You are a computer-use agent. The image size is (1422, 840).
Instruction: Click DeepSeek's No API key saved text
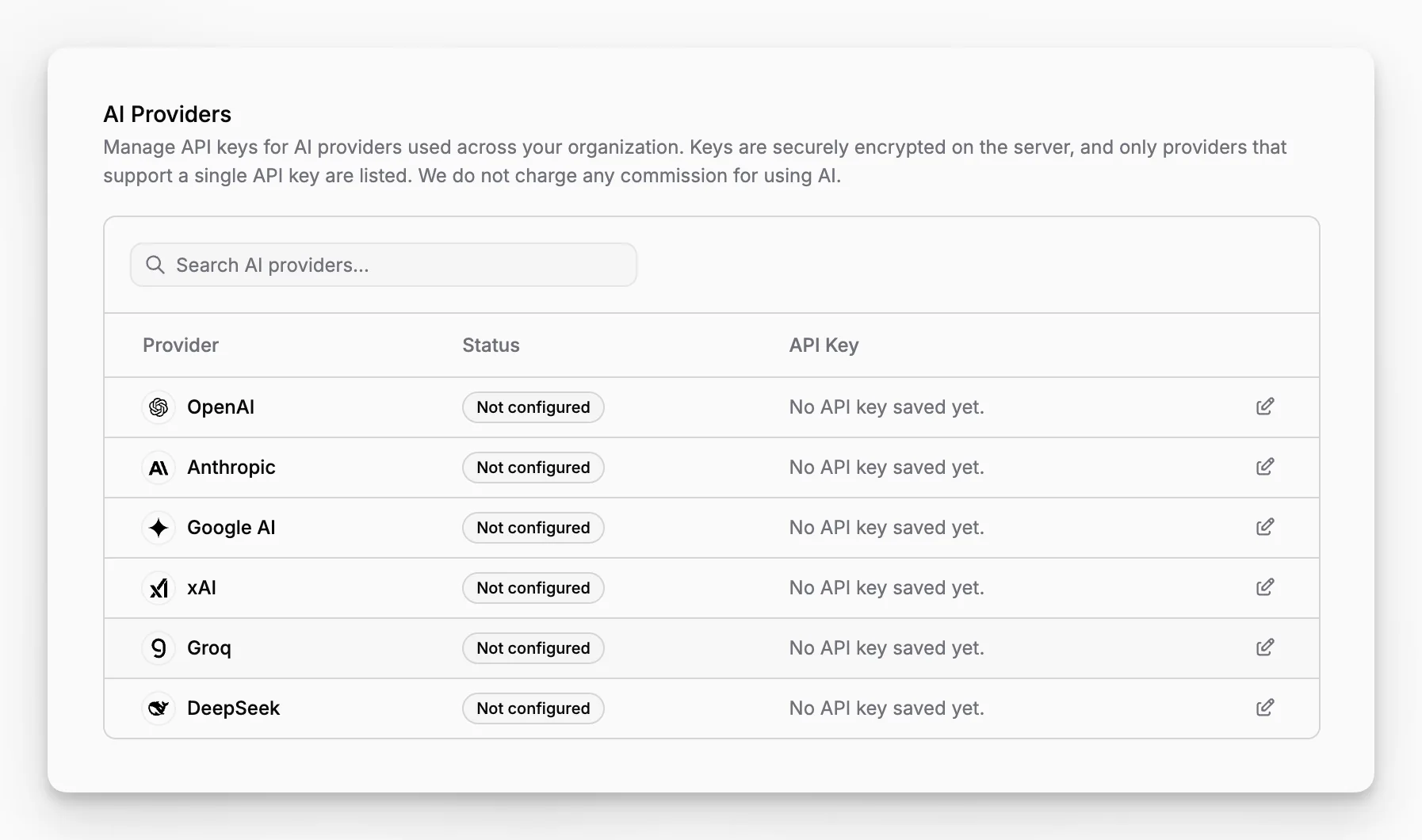click(x=887, y=708)
